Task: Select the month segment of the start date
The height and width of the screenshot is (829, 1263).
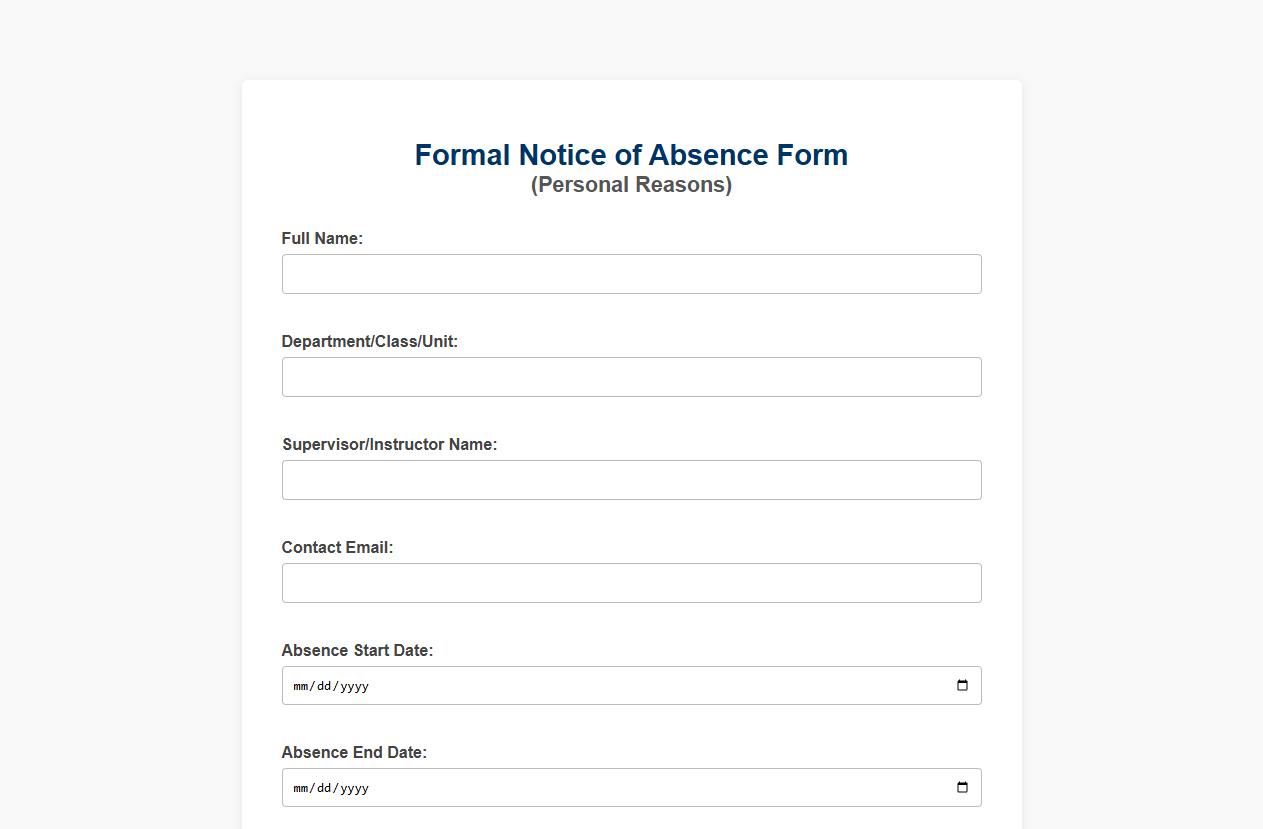Action: (300, 686)
